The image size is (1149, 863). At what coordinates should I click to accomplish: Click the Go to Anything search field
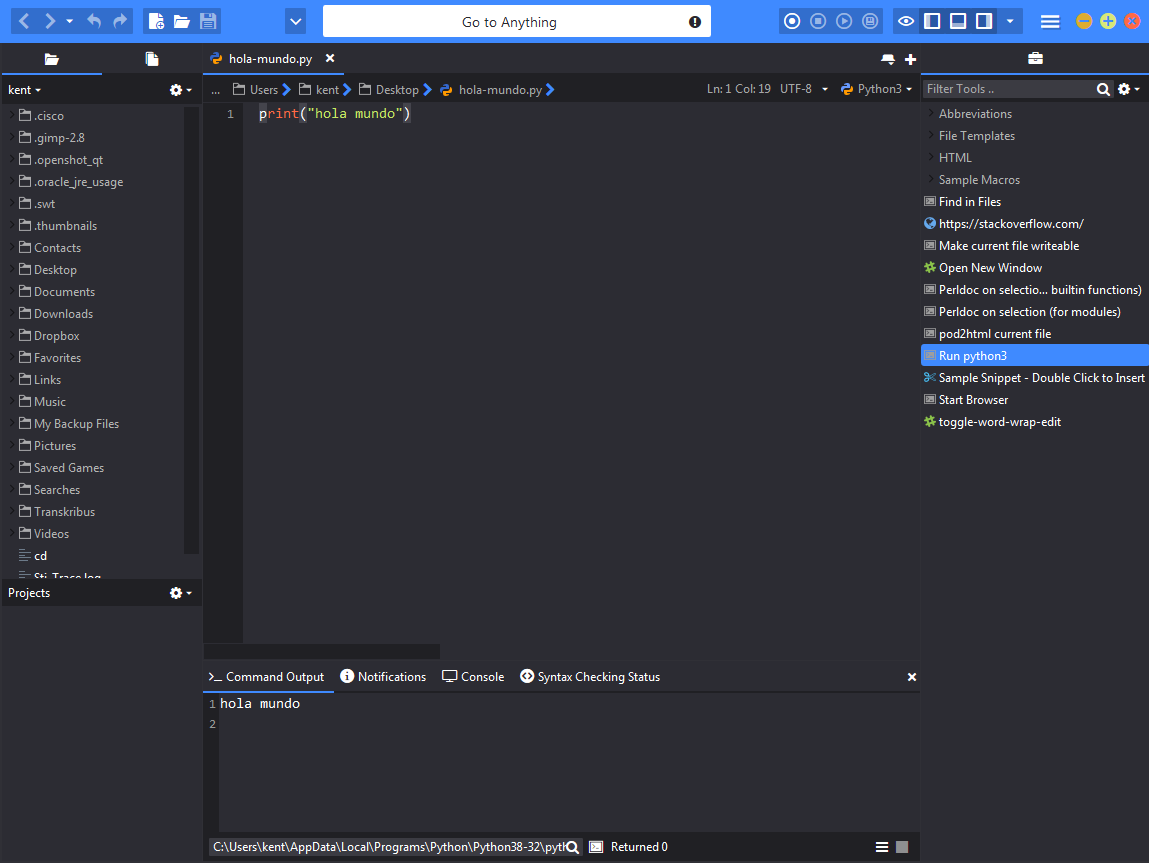click(509, 22)
